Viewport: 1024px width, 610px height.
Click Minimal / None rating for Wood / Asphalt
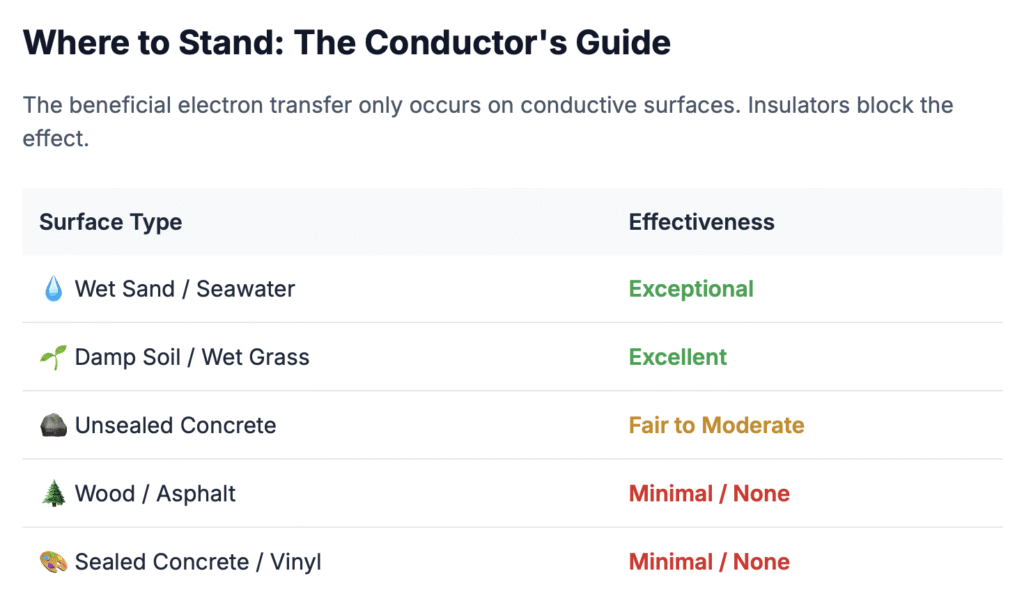pyautogui.click(x=709, y=494)
